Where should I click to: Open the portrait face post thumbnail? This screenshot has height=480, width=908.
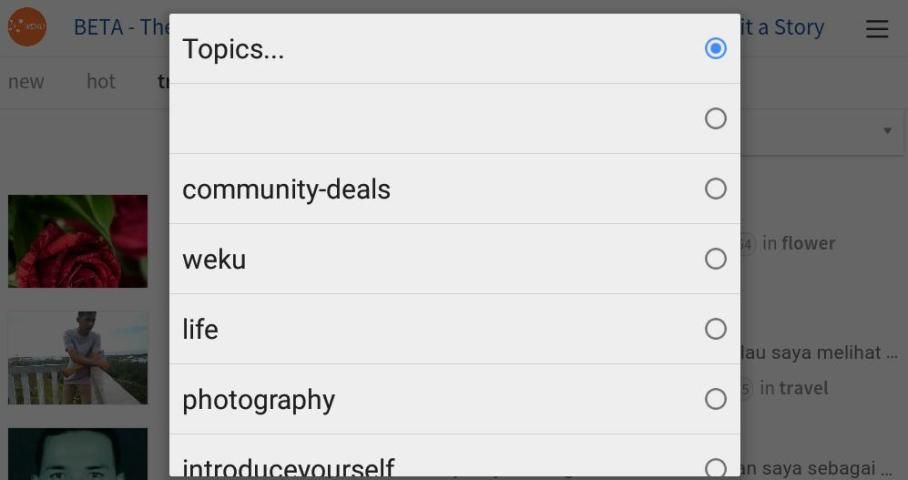coord(78,454)
